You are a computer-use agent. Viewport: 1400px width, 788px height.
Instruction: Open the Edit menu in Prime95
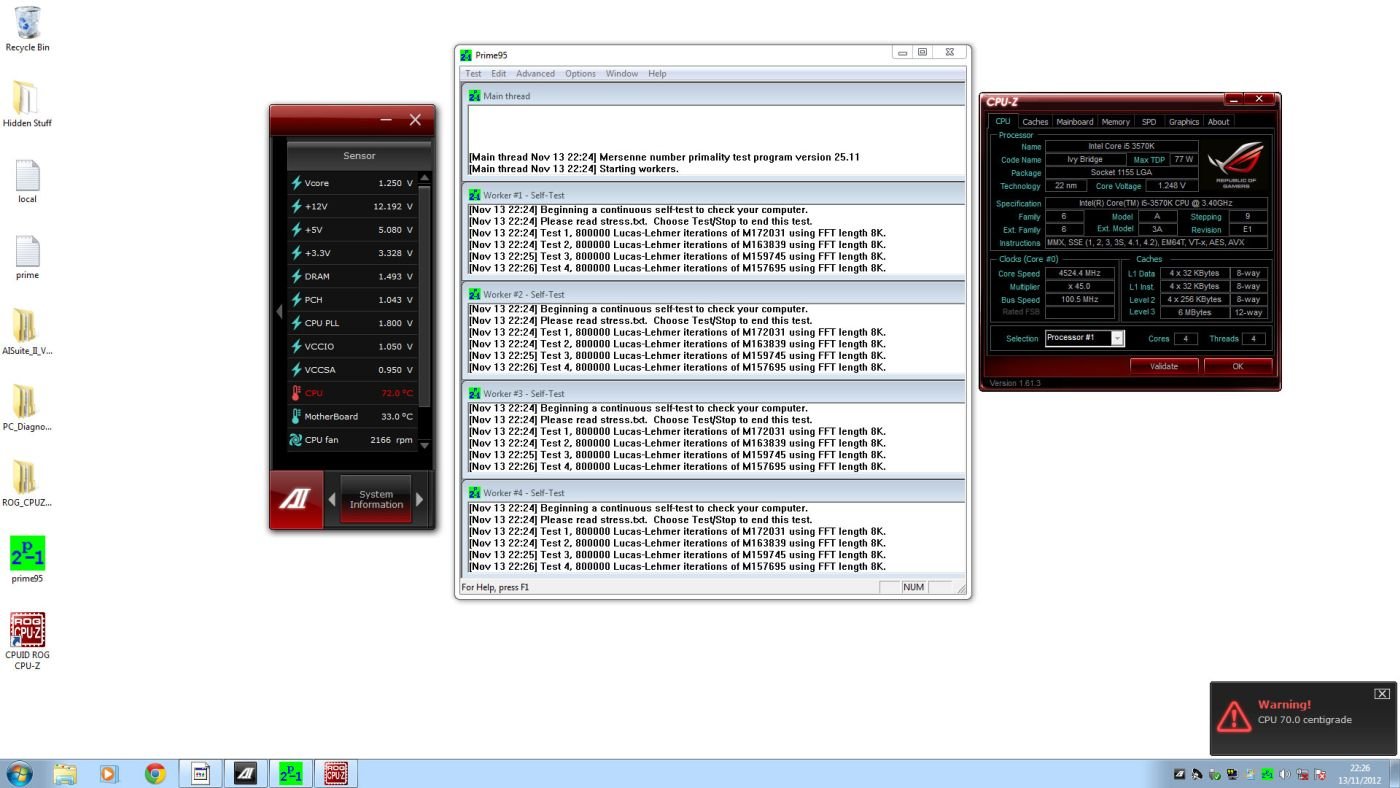(498, 73)
